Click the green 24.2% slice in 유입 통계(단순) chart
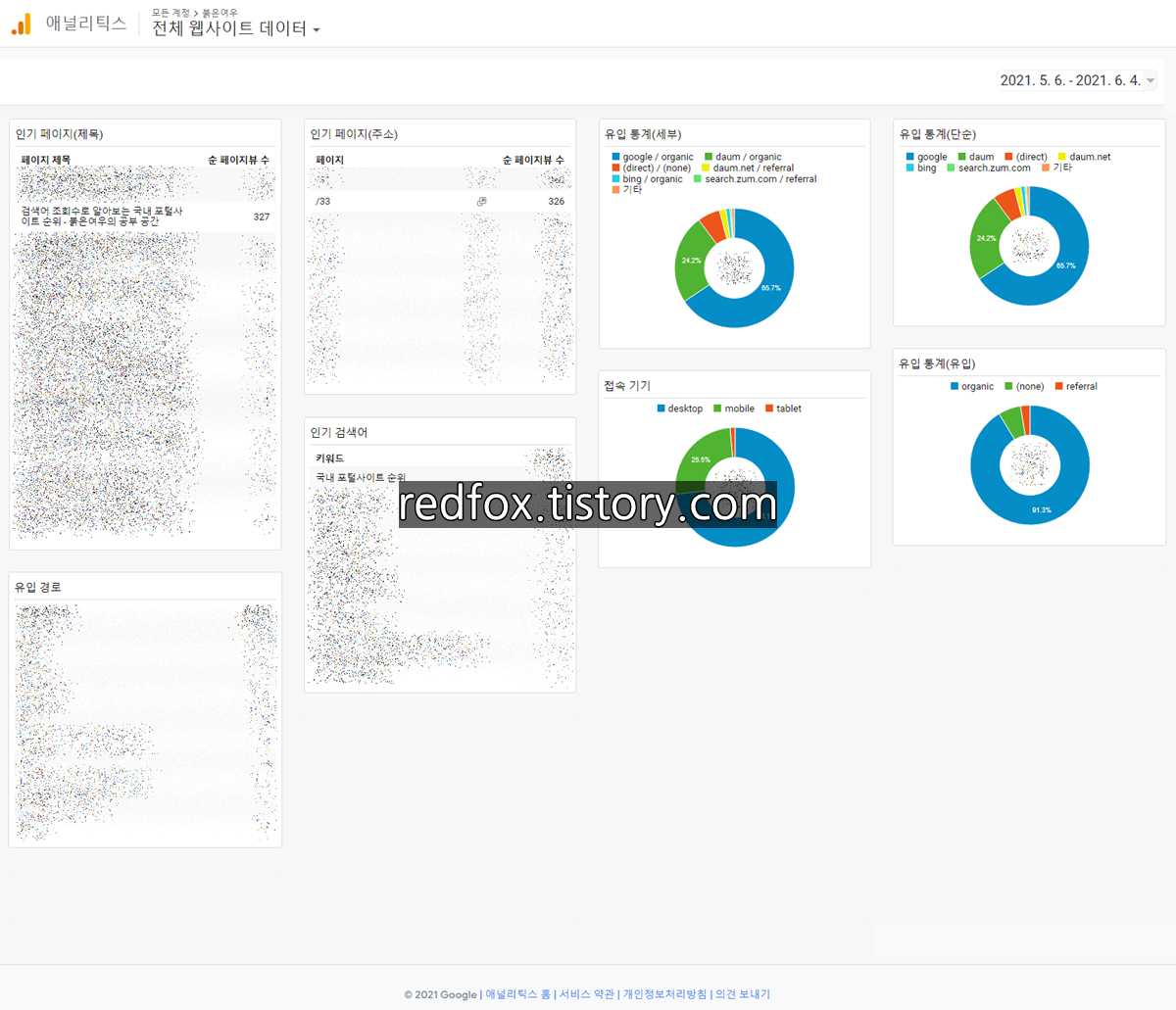1176x1010 pixels. click(x=986, y=238)
